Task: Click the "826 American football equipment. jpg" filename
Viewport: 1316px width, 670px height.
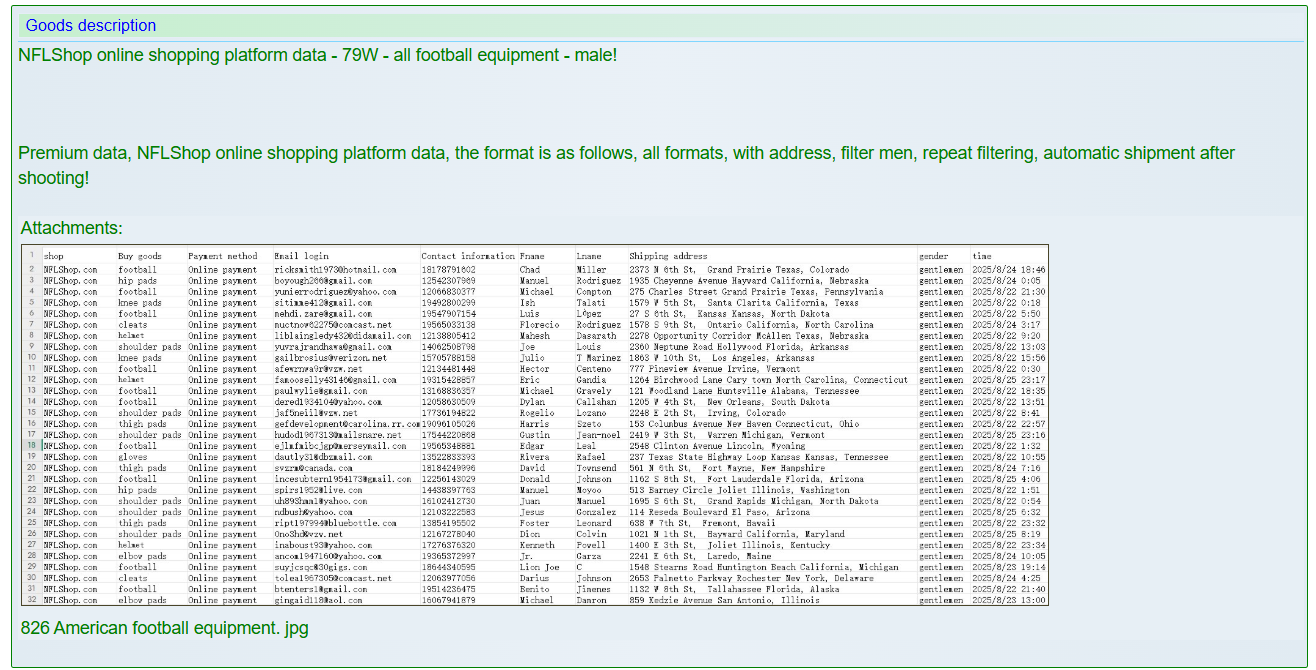Action: click(164, 628)
